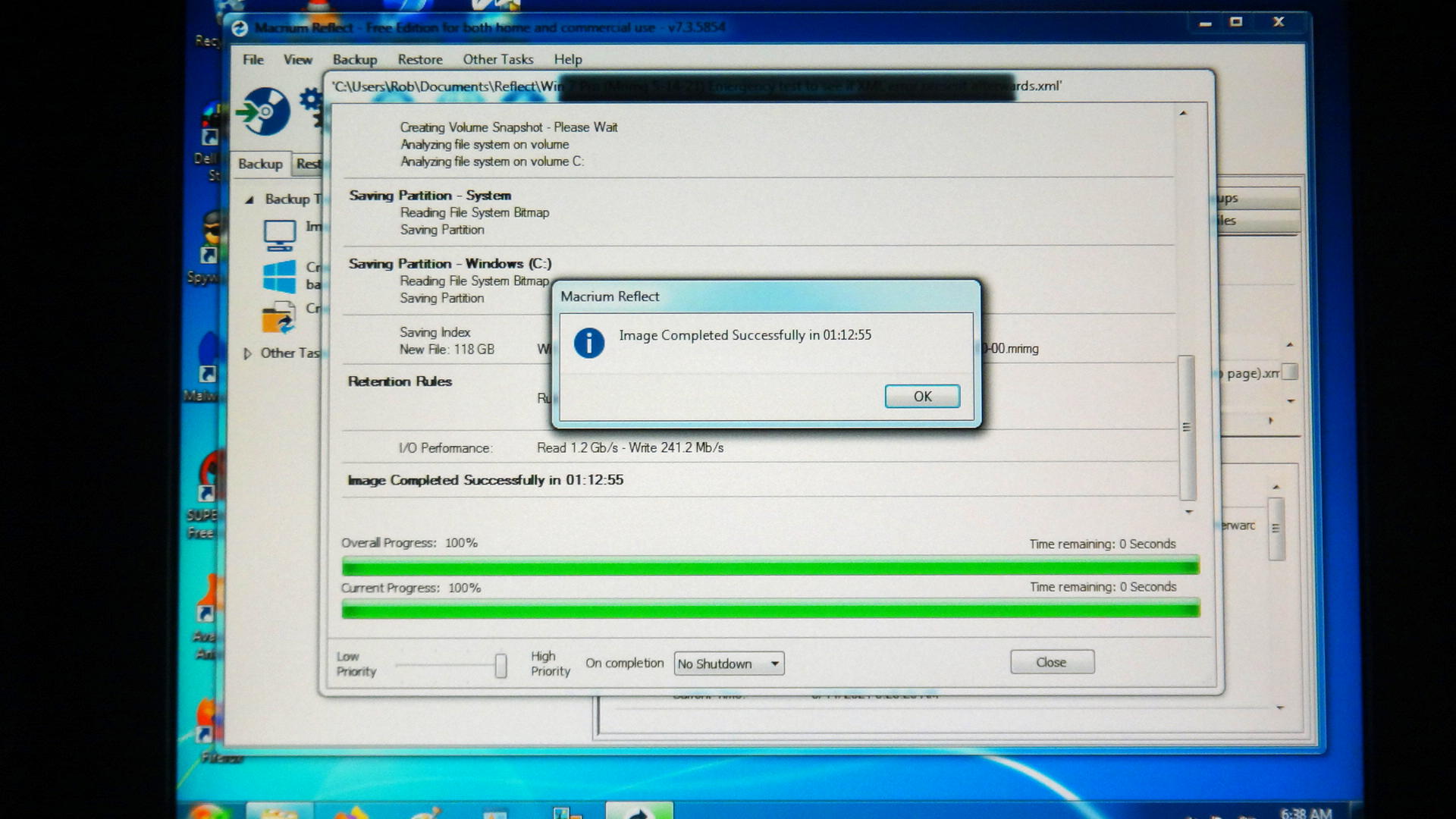
Task: Open the Other Tasks menu
Action: point(498,59)
